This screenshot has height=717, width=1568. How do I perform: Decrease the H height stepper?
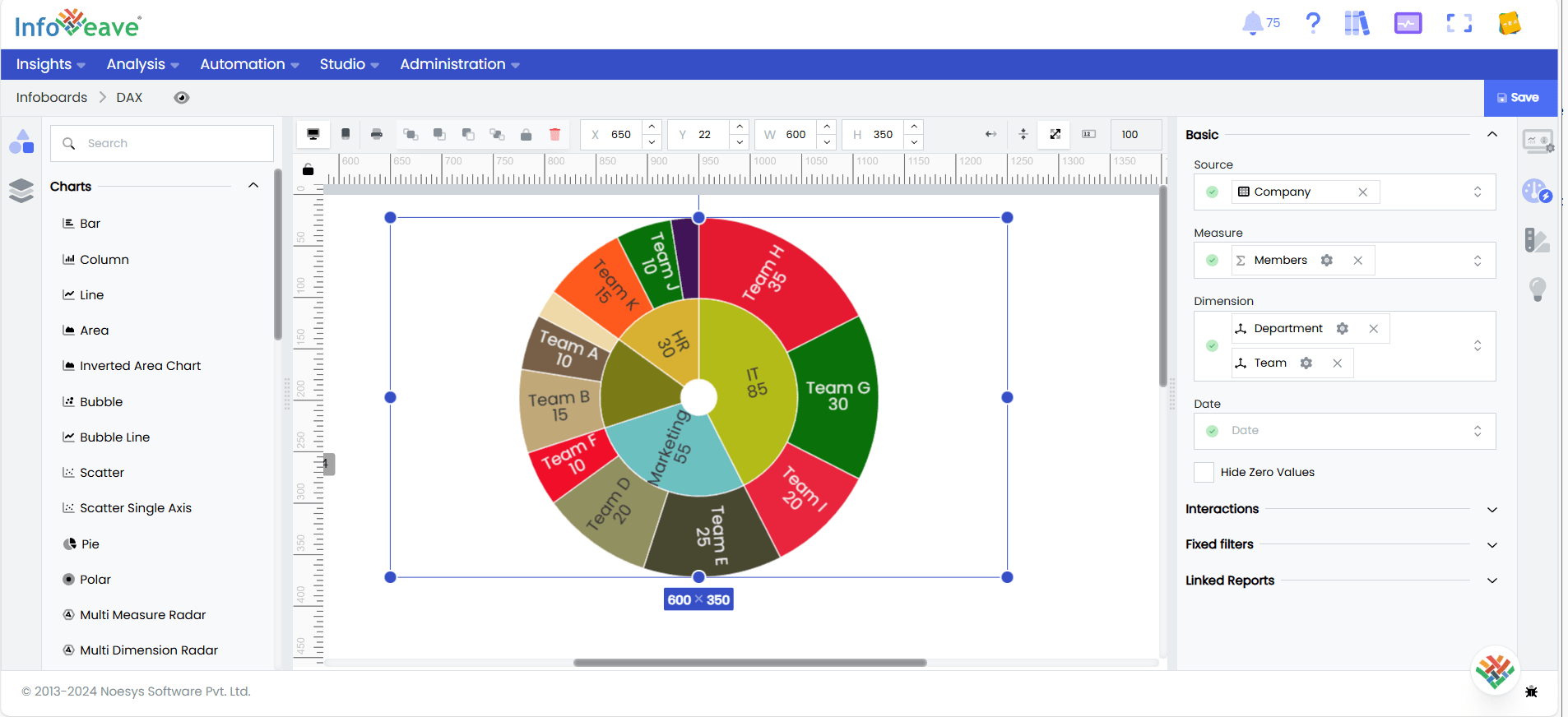click(x=913, y=141)
